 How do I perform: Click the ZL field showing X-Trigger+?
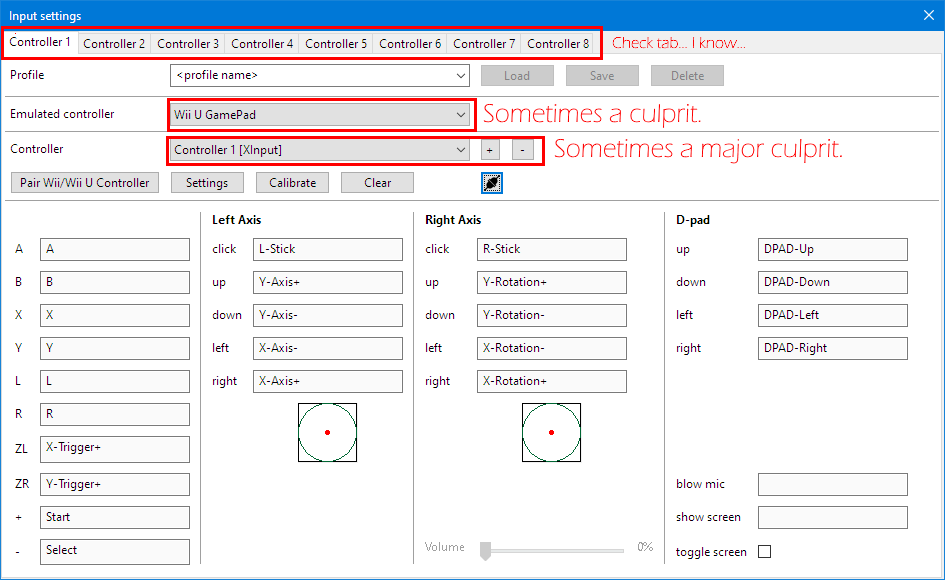(x=115, y=449)
